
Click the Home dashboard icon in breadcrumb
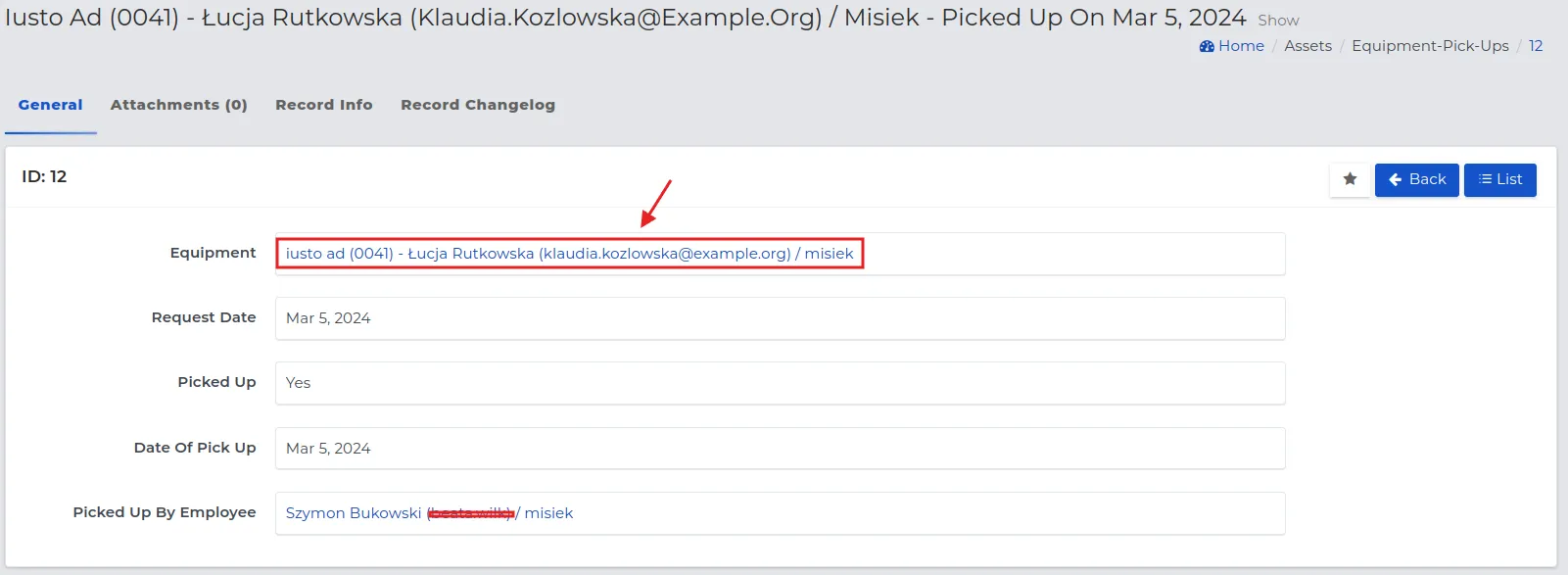coord(1207,46)
